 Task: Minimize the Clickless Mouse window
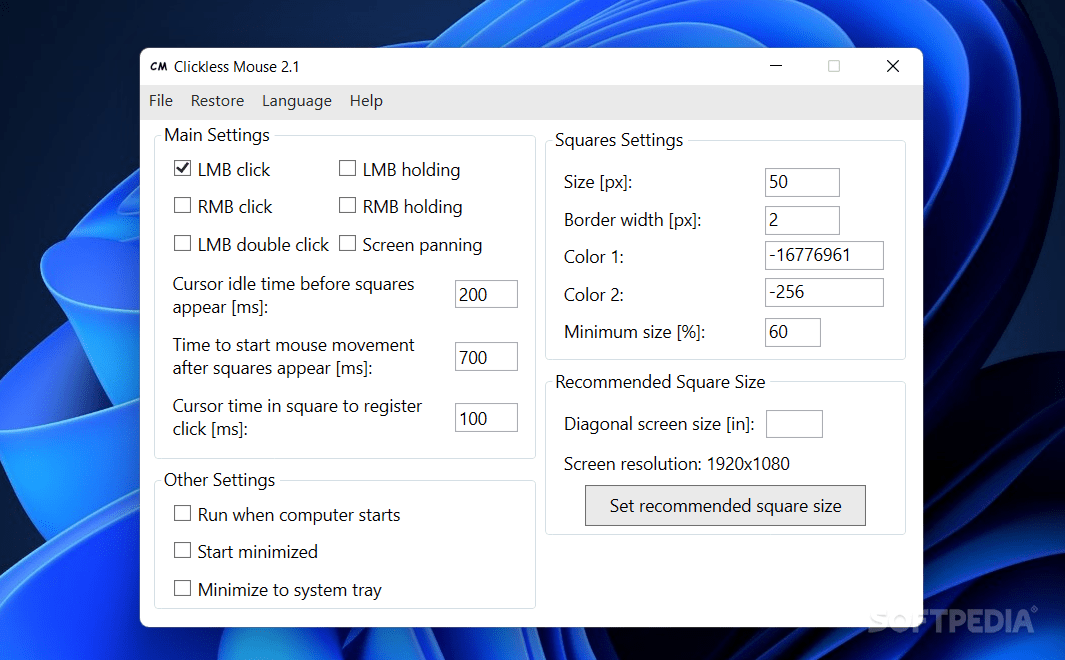(776, 66)
